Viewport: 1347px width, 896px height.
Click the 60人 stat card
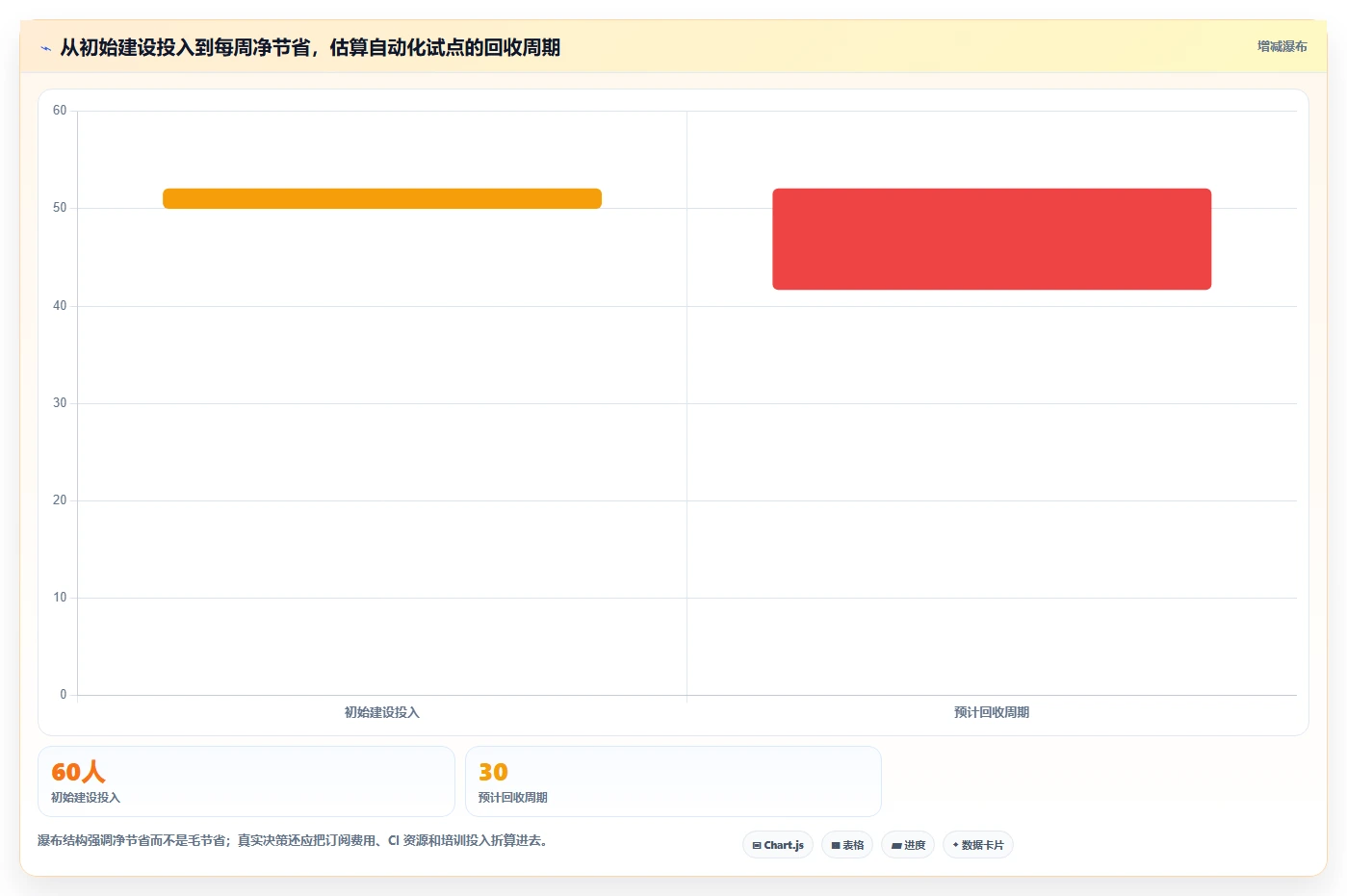click(246, 781)
